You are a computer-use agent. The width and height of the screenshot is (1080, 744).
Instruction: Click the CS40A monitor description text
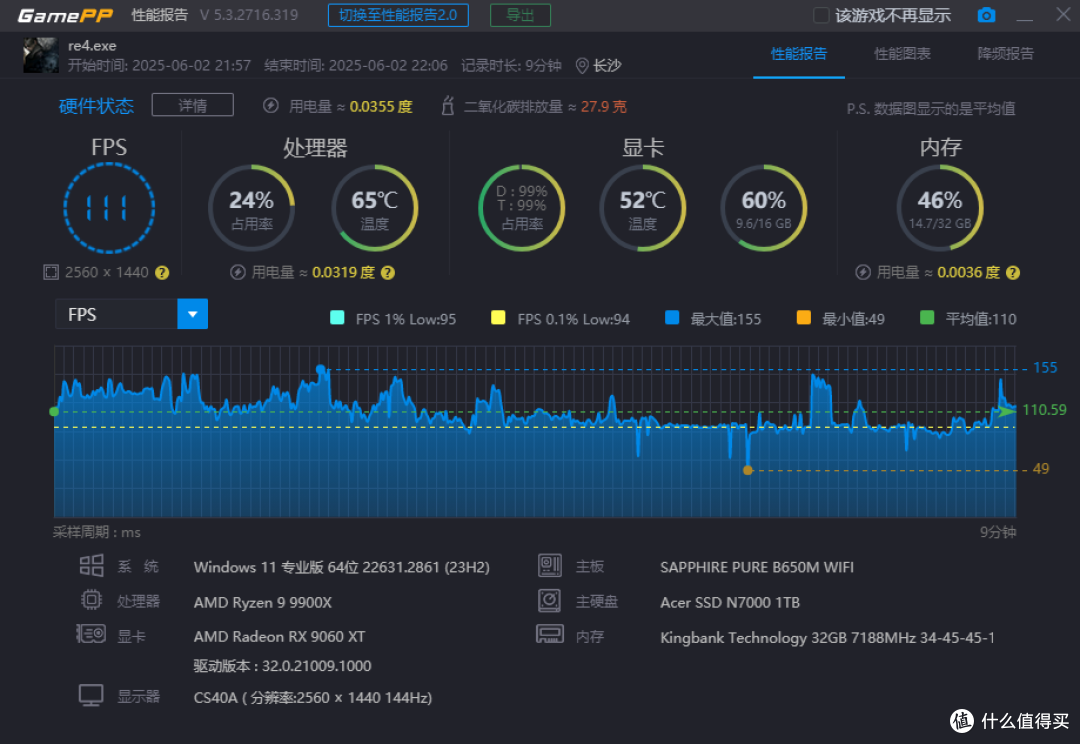pyautogui.click(x=313, y=697)
